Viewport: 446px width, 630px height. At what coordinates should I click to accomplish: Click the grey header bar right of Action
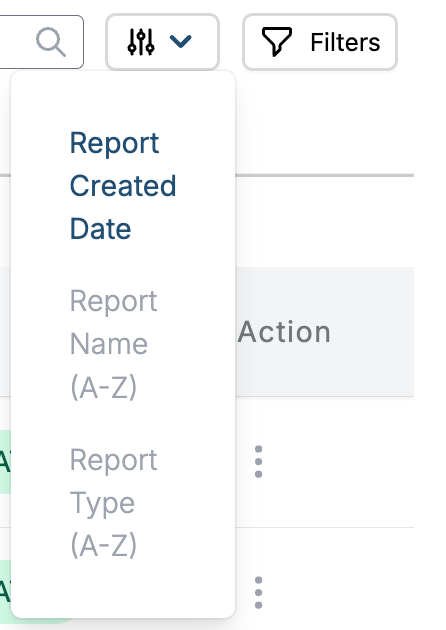pyautogui.click(x=372, y=332)
